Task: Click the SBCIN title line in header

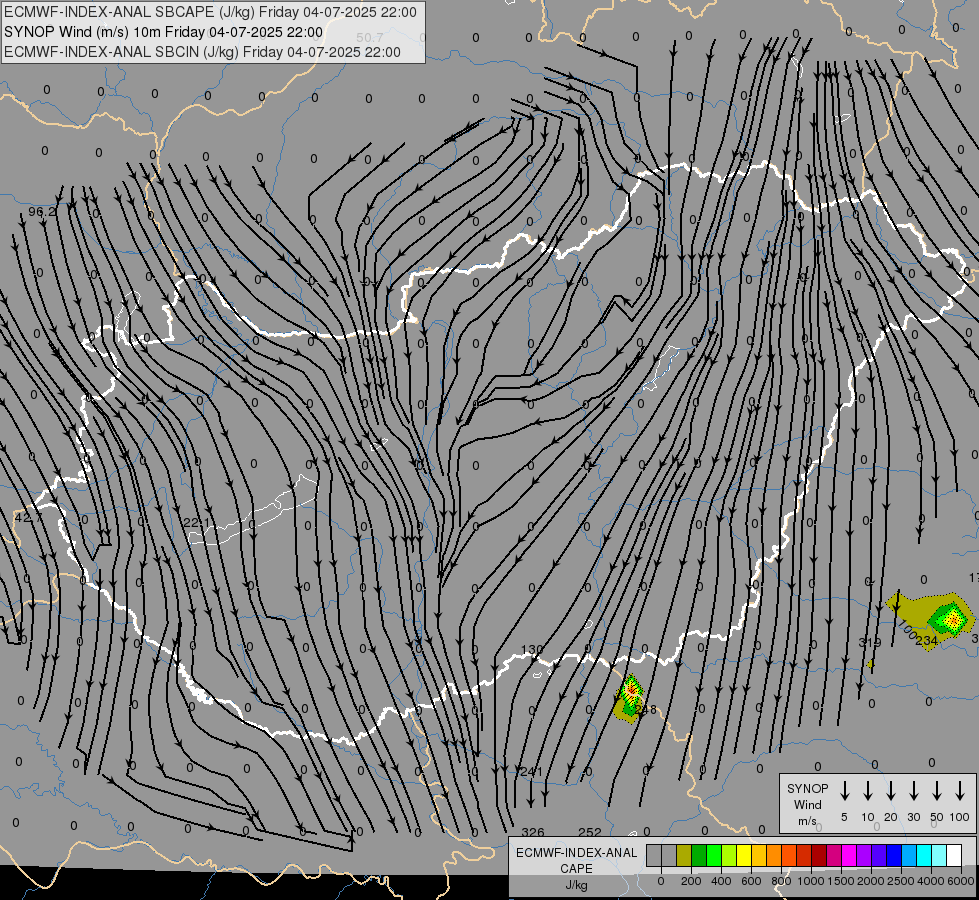Action: [x=202, y=52]
